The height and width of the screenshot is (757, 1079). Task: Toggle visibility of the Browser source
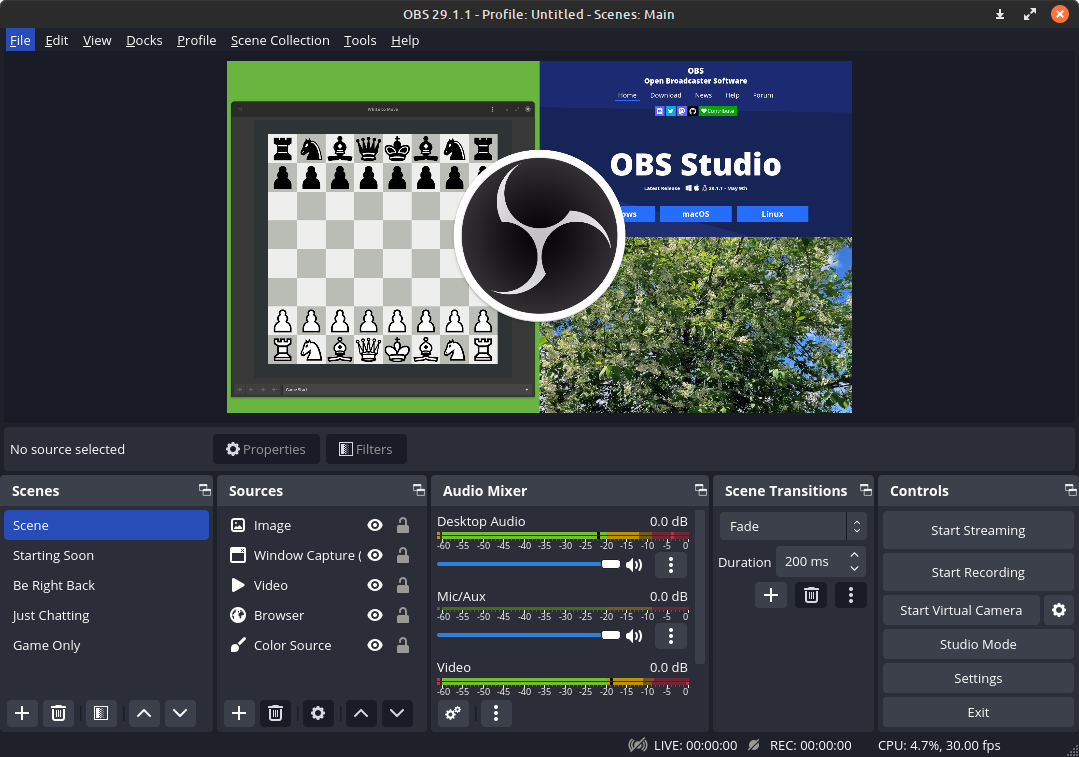click(375, 615)
